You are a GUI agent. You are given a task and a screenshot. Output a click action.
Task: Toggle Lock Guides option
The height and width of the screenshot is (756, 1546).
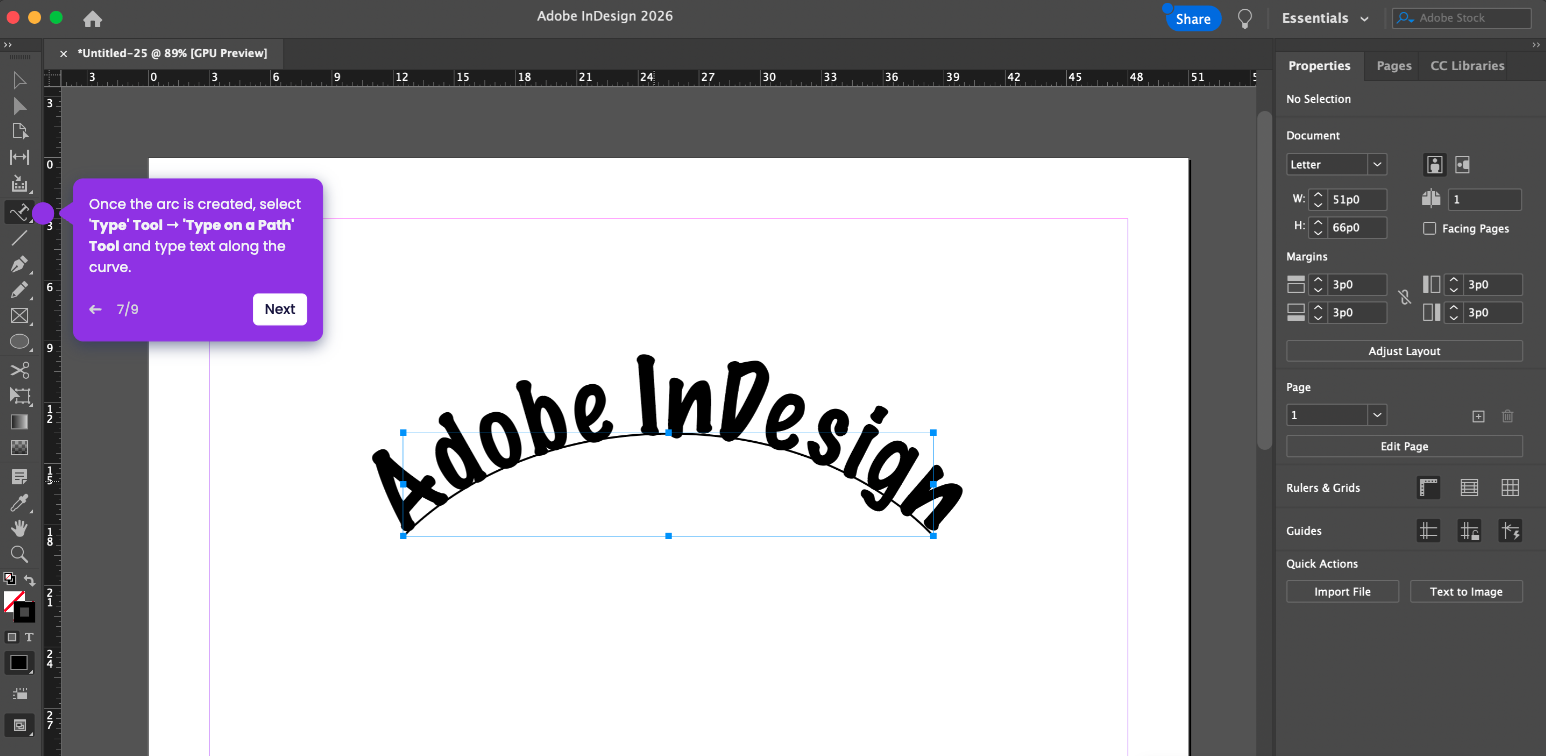(1469, 531)
